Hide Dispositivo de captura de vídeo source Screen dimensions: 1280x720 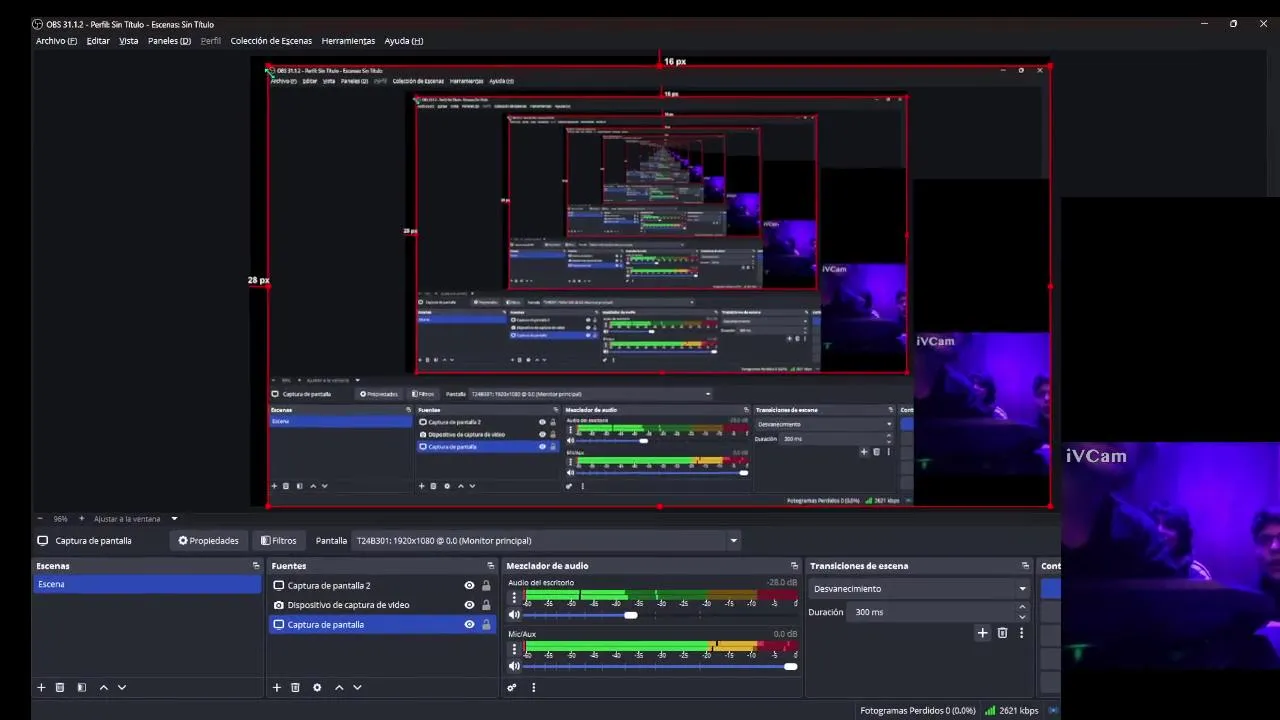469,605
